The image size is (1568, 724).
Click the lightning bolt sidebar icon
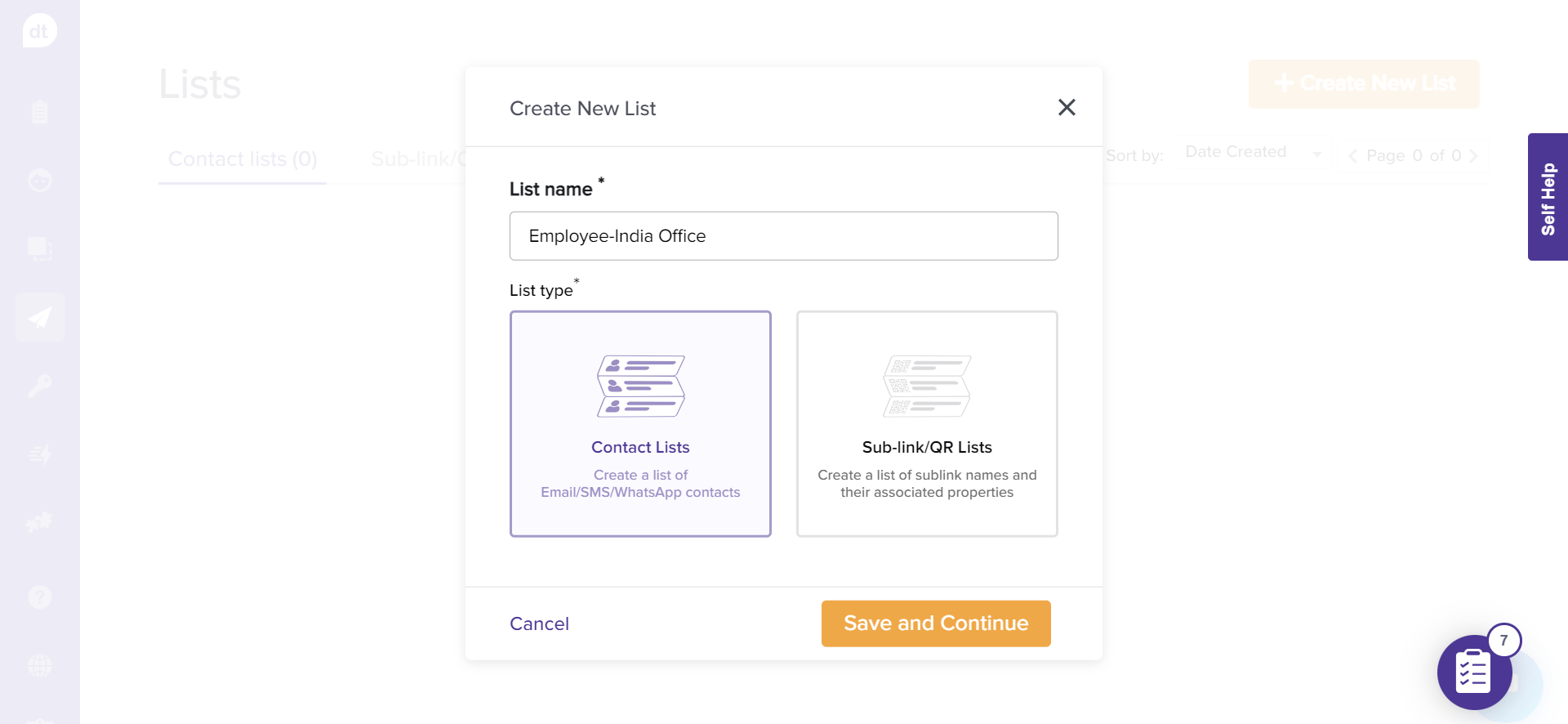[x=39, y=454]
